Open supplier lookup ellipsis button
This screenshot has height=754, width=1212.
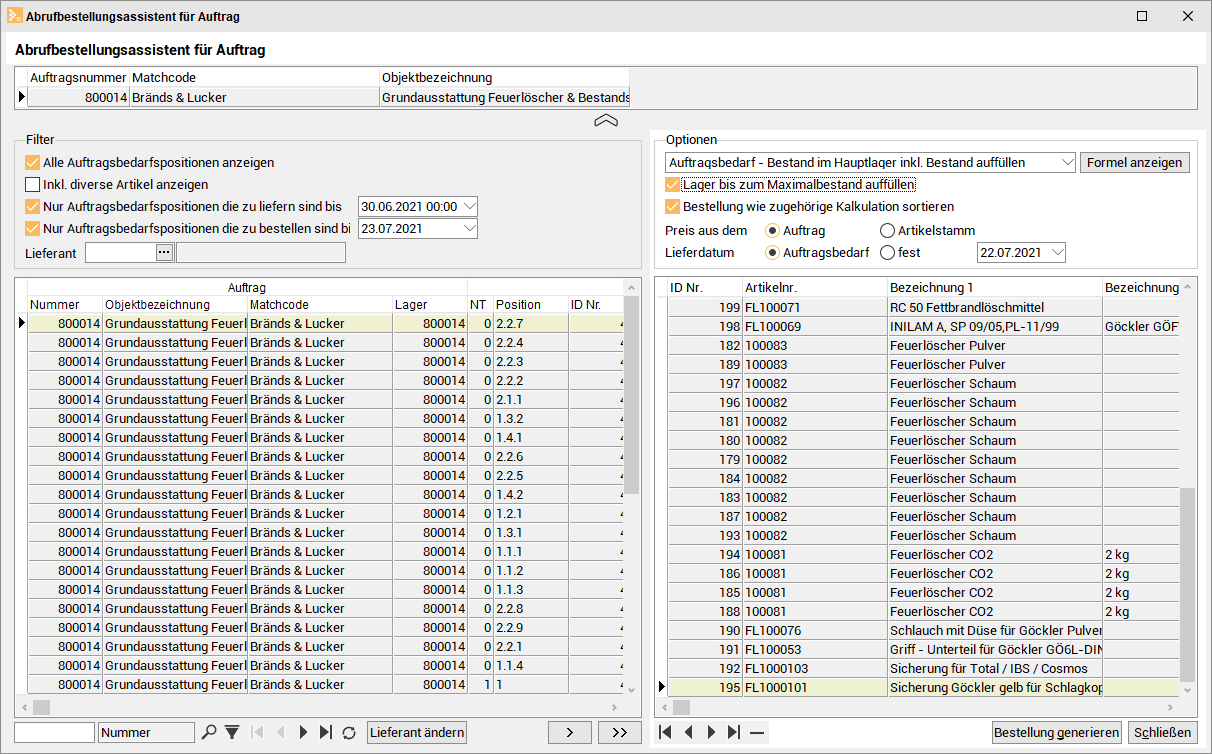165,252
